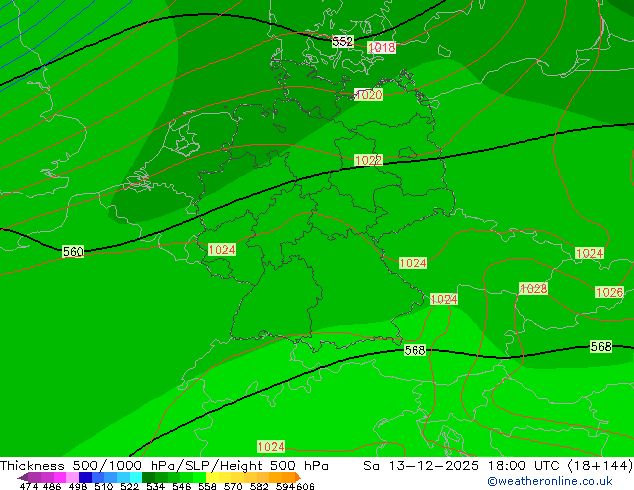634x490 pixels.
Task: Click the 18:00 UTC time text
Action: click(523, 466)
